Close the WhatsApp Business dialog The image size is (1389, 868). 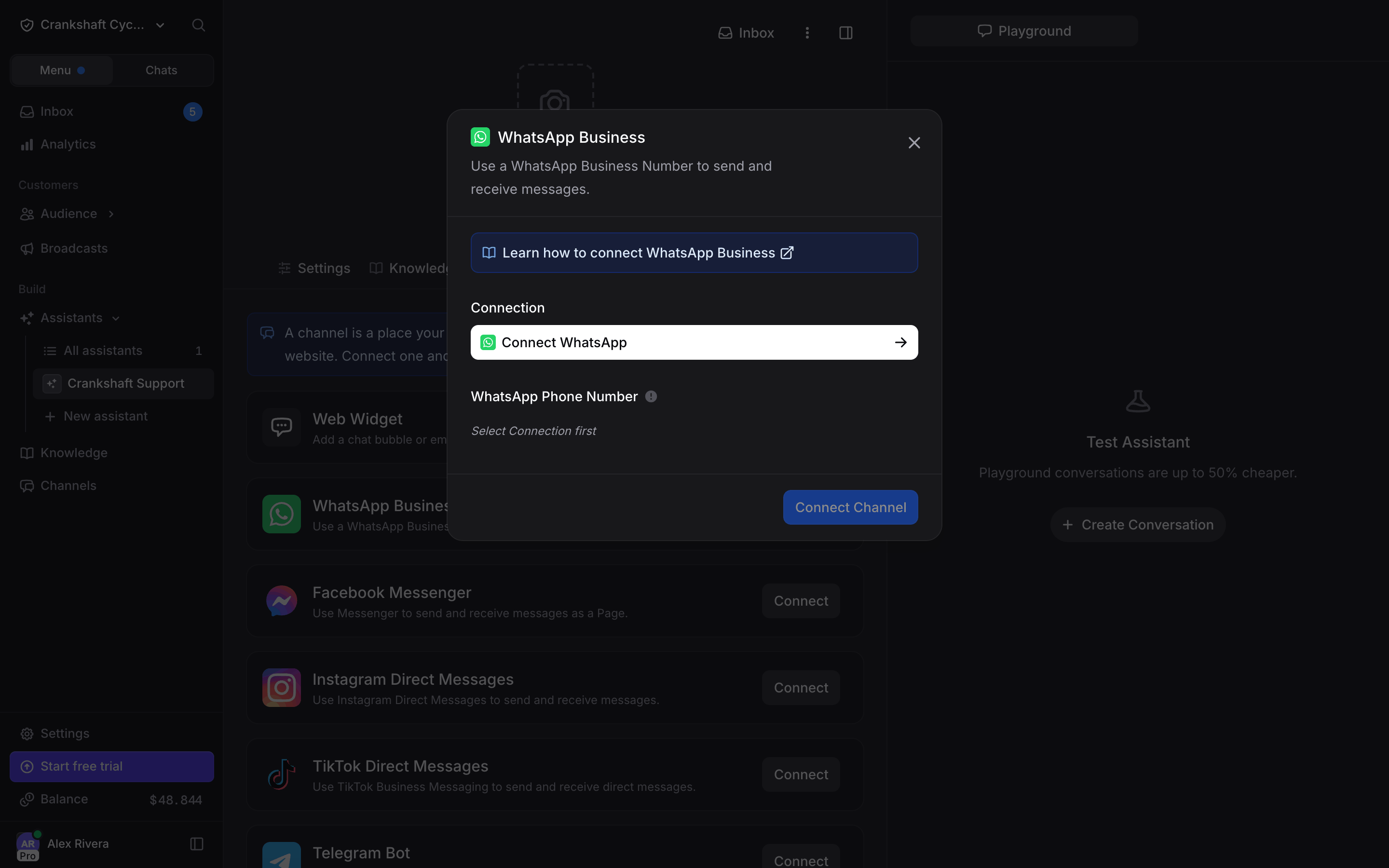[x=914, y=143]
